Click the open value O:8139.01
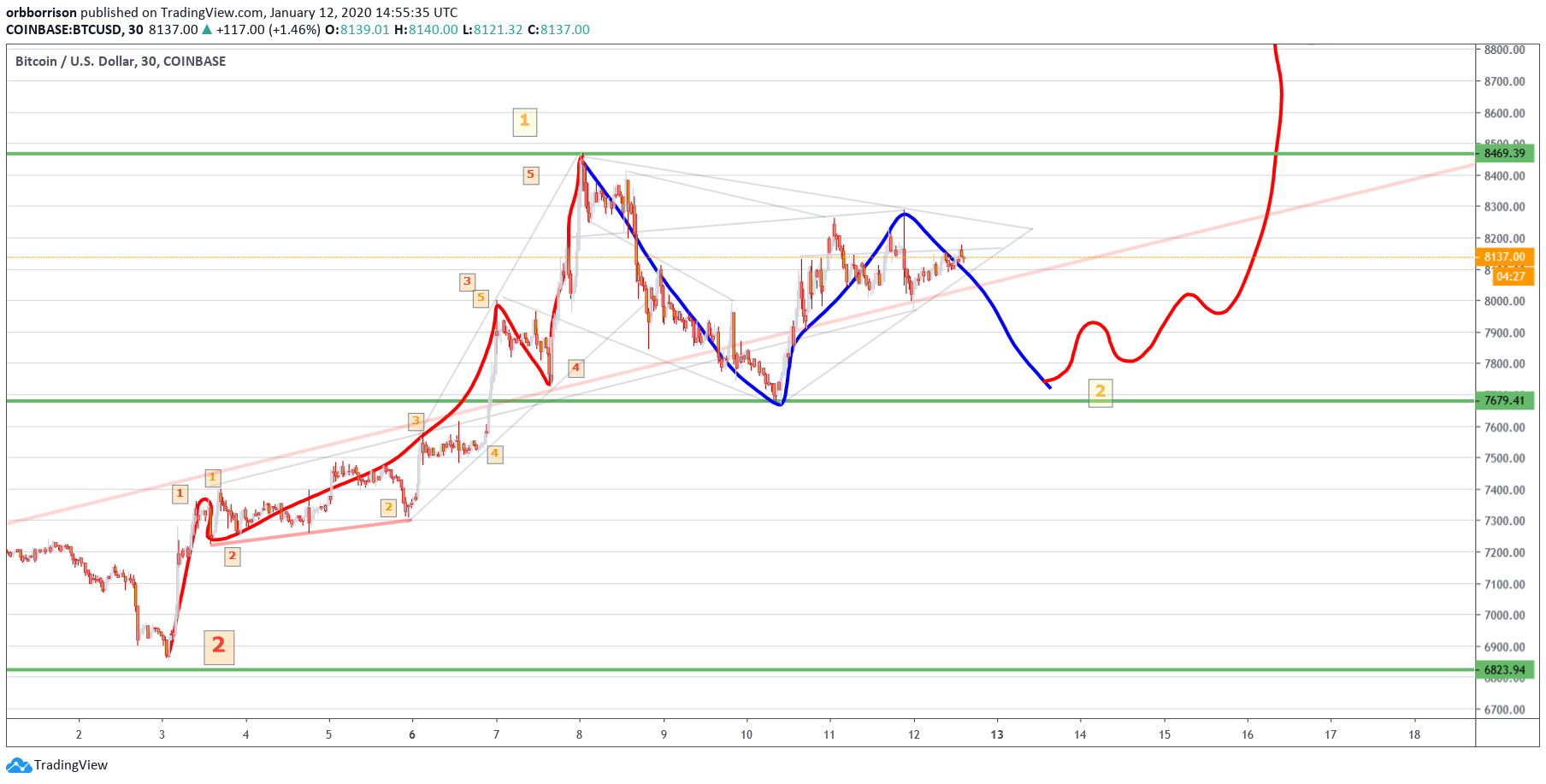This screenshot has height=784, width=1546. (357, 30)
